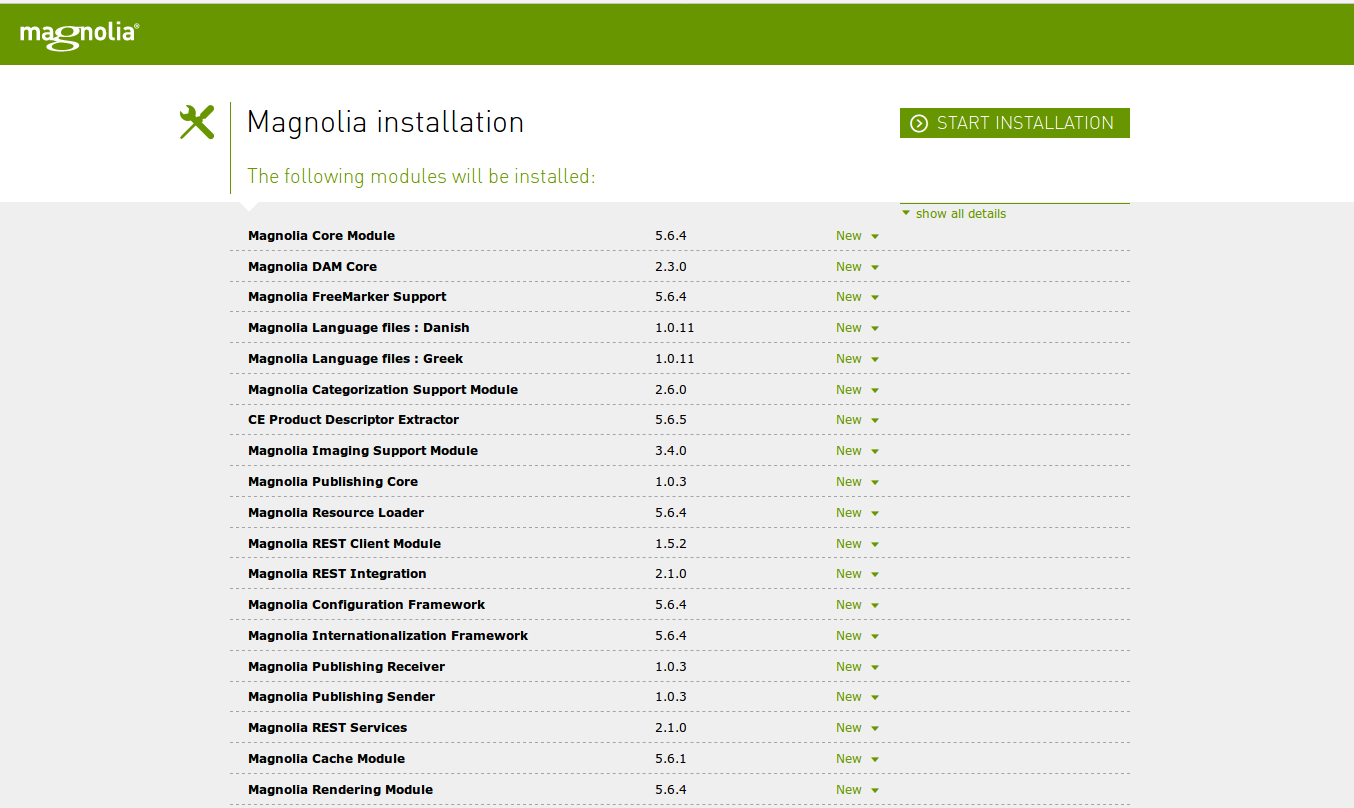Screen dimensions: 1354x808
Task: Click the Magnolia Rendering Module name
Action: point(340,790)
